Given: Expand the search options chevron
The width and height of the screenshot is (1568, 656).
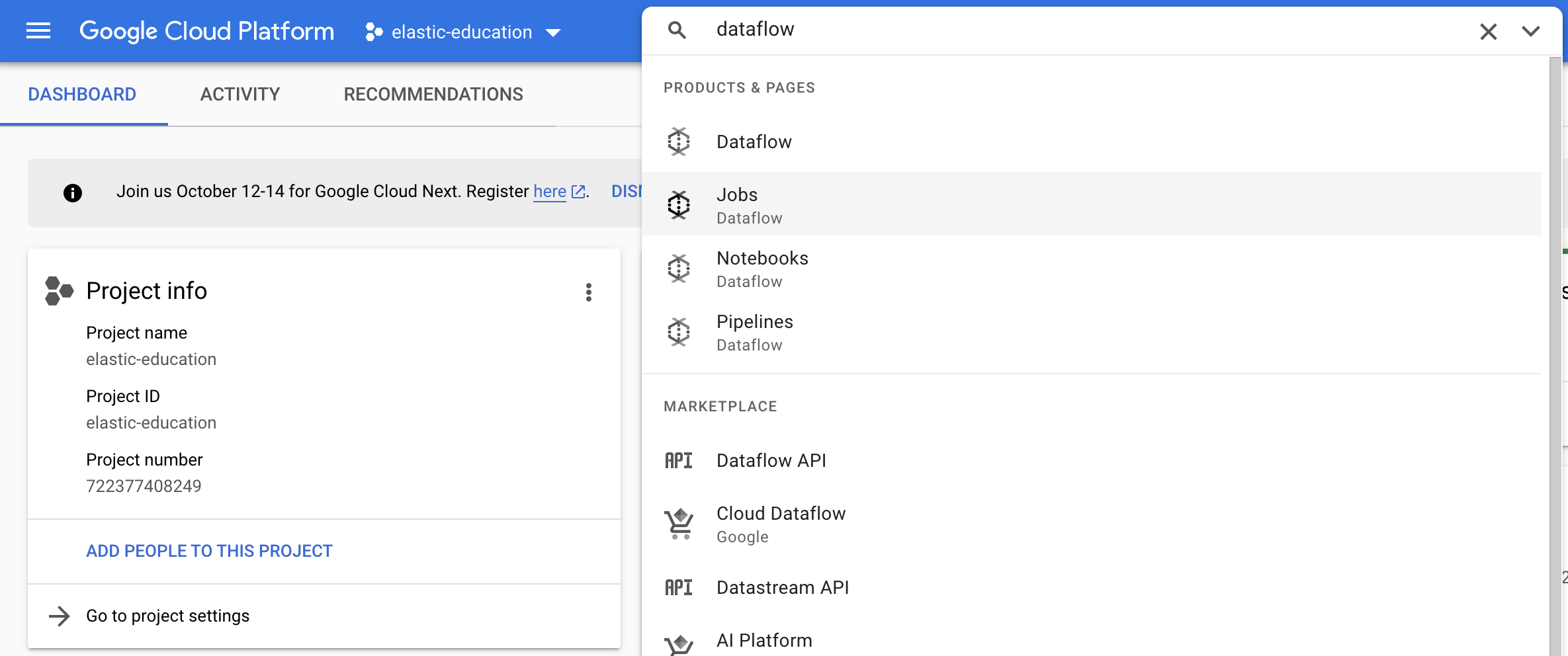Looking at the screenshot, I should 1531,31.
